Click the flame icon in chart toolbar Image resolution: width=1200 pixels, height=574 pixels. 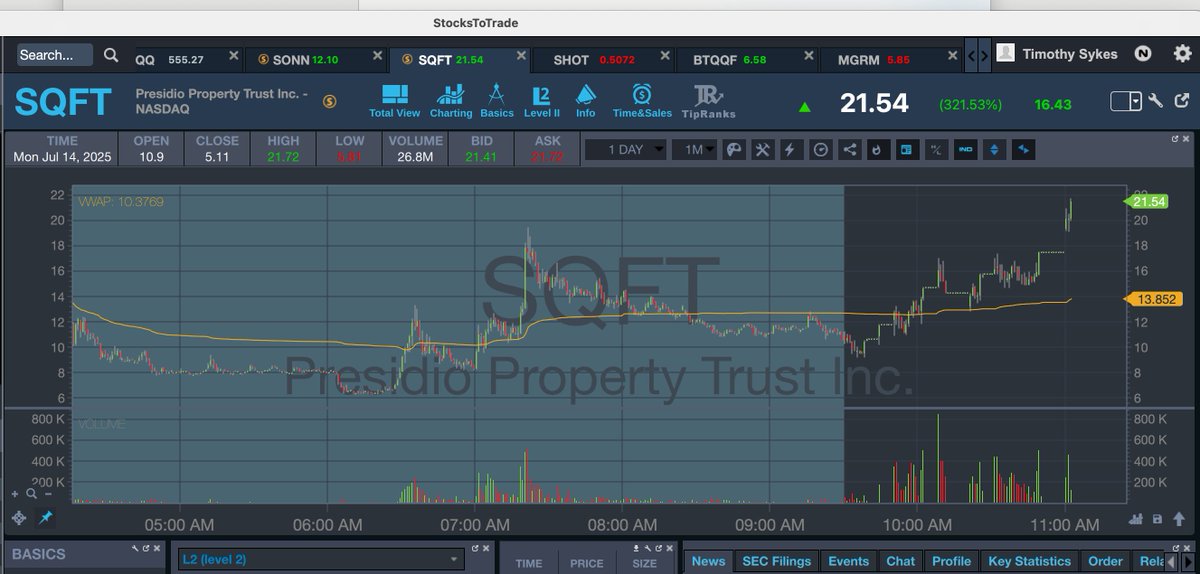pyautogui.click(x=878, y=150)
